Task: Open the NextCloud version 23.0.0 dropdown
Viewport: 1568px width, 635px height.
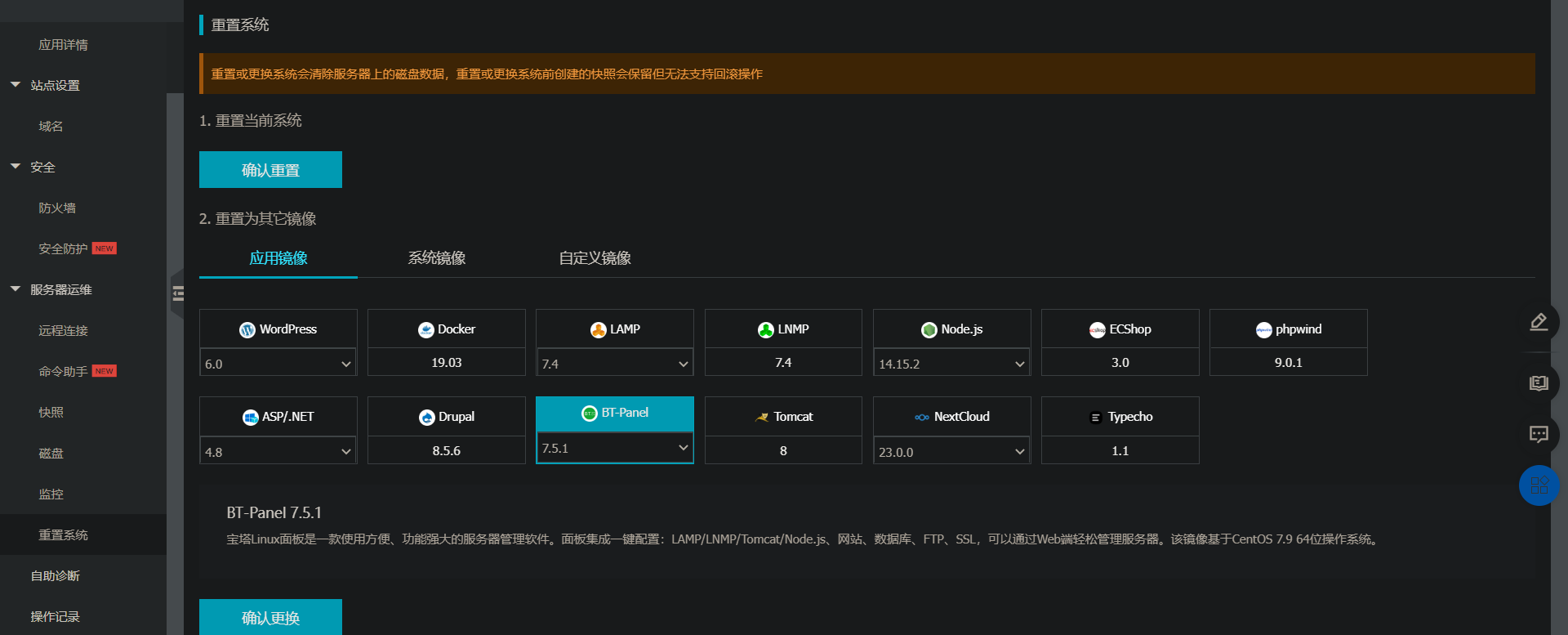Action: 952,452
